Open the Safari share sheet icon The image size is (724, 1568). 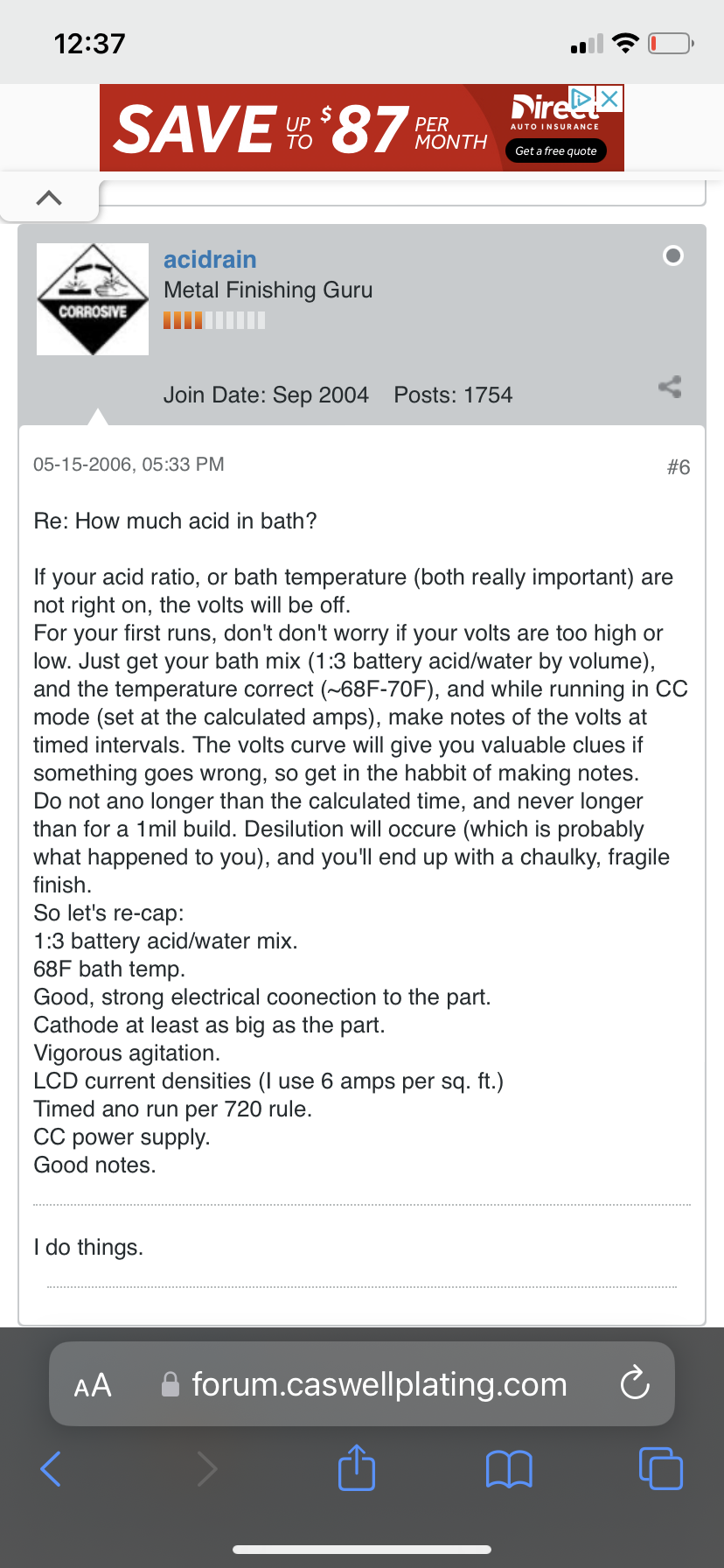[x=357, y=1466]
